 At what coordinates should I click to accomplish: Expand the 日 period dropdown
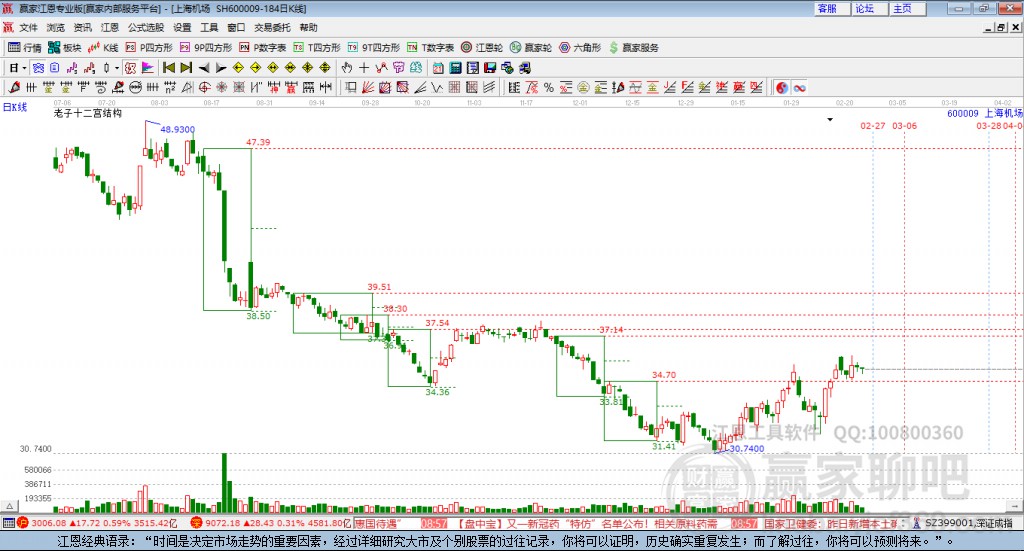click(24, 68)
